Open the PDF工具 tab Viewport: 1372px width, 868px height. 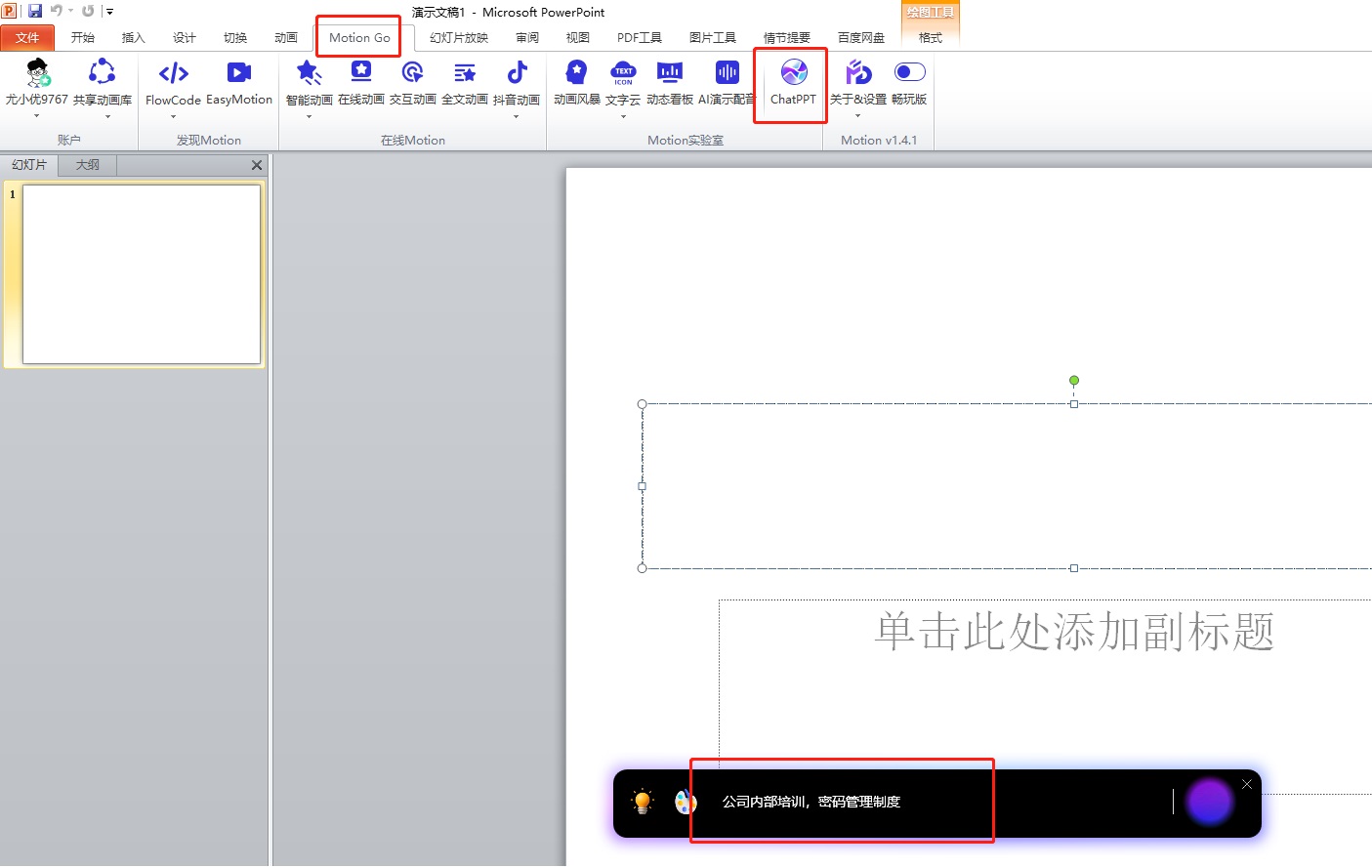640,38
